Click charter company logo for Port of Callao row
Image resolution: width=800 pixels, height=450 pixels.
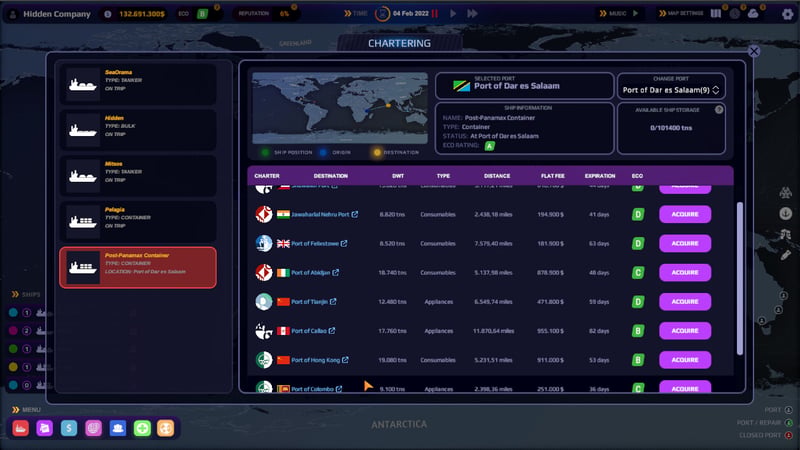[x=264, y=331]
